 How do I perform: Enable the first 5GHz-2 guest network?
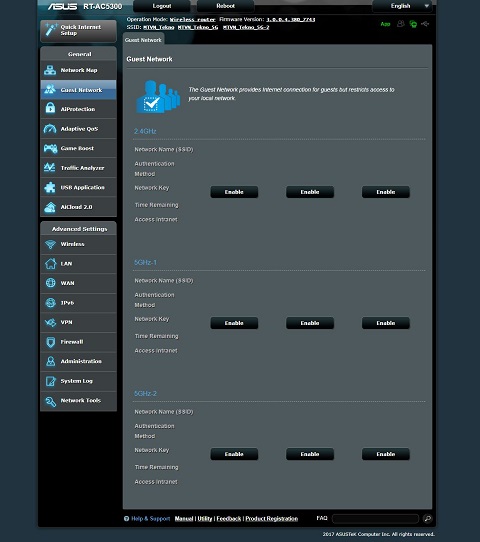click(x=234, y=454)
